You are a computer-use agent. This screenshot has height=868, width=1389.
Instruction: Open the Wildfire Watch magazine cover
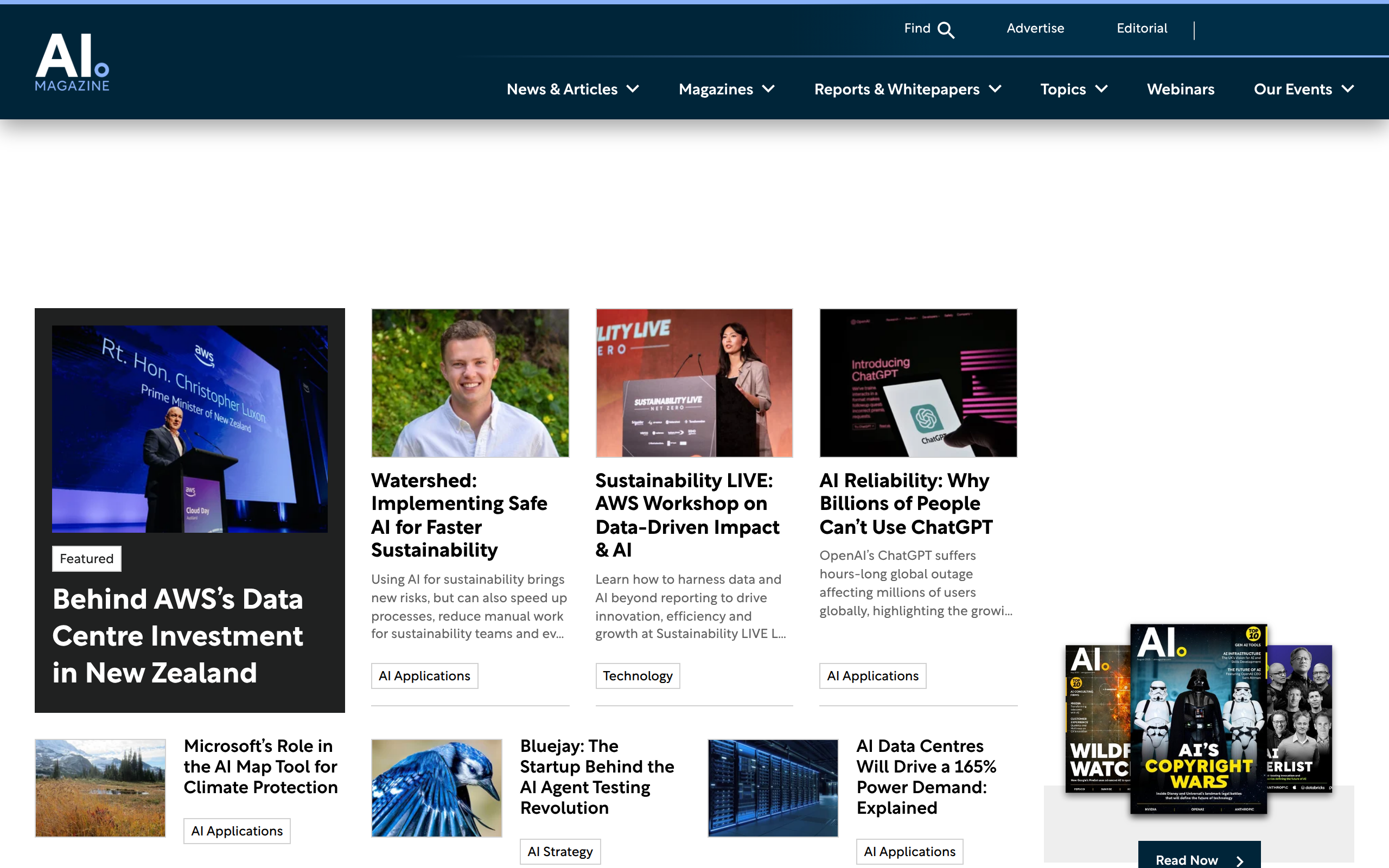coord(1098,719)
